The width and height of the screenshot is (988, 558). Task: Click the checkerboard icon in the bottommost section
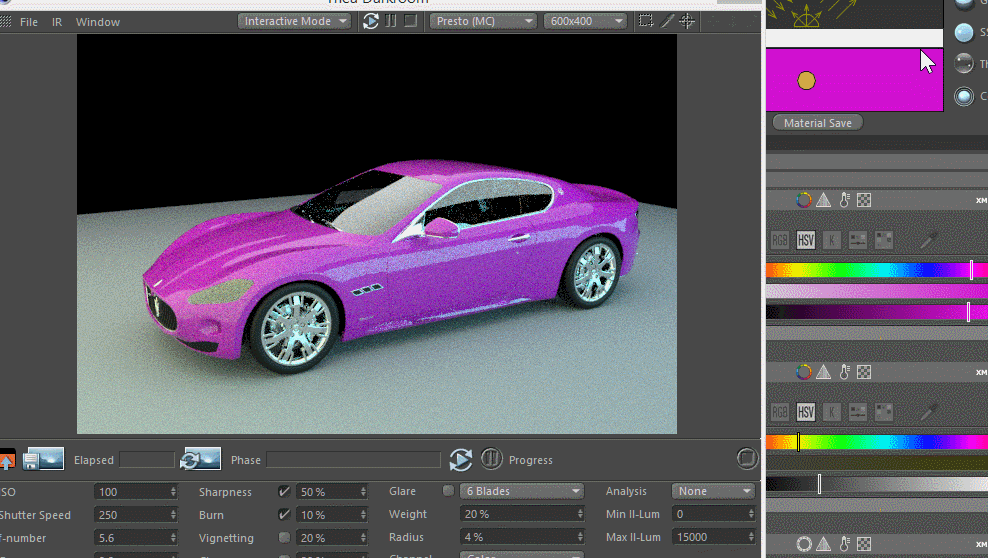[x=864, y=544]
